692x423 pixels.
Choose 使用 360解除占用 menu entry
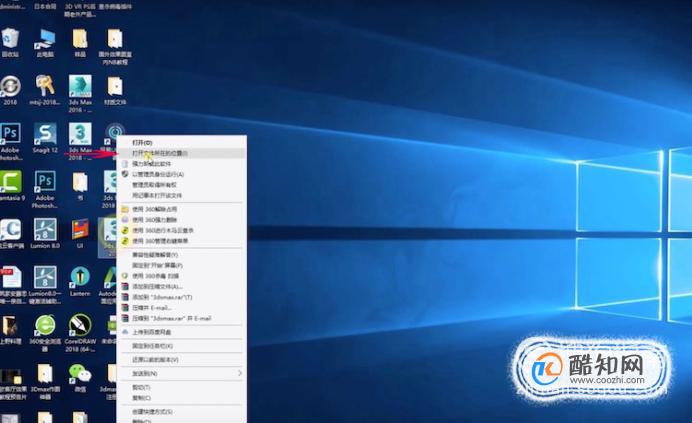coord(181,209)
